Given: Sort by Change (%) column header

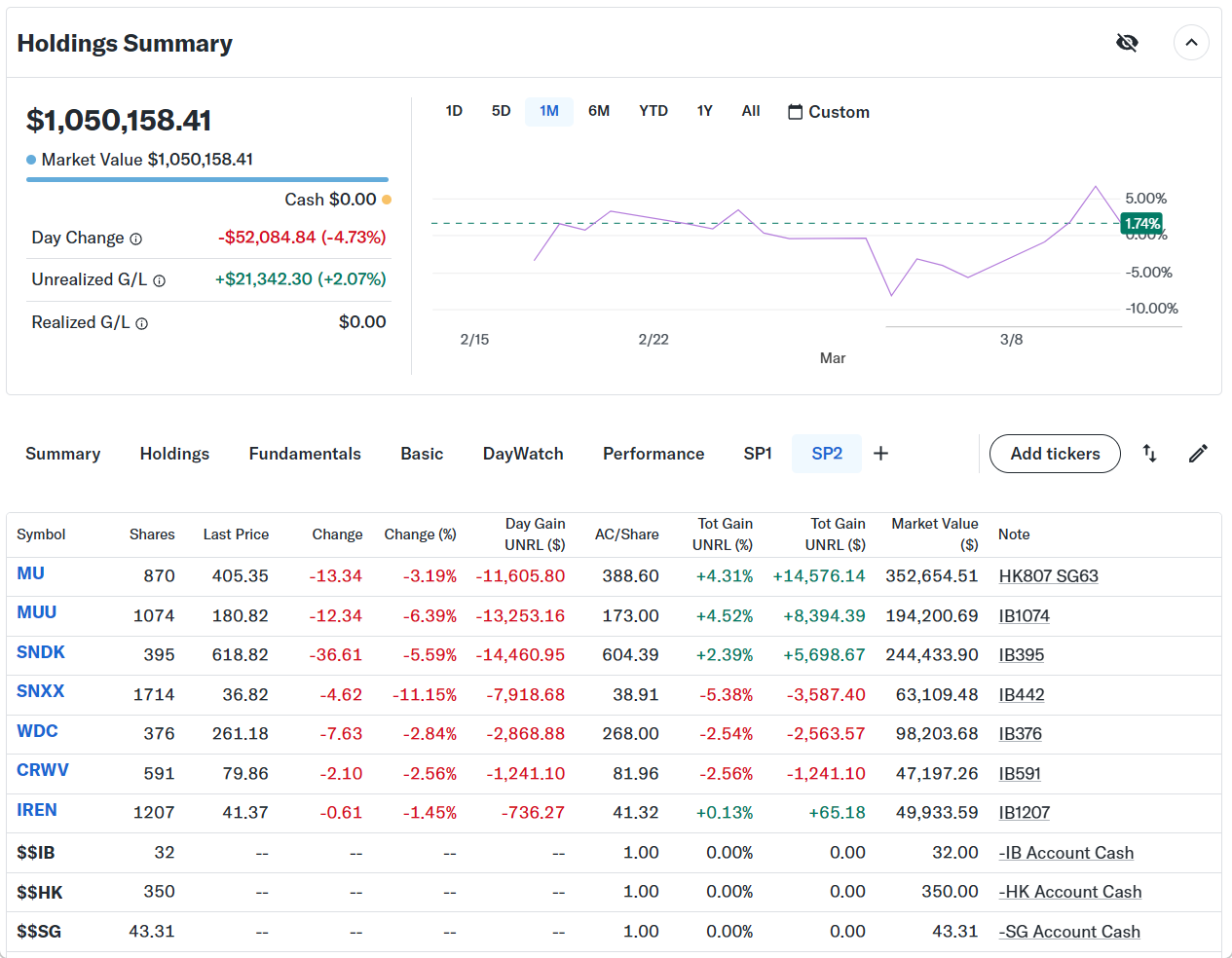Looking at the screenshot, I should click(x=420, y=534).
